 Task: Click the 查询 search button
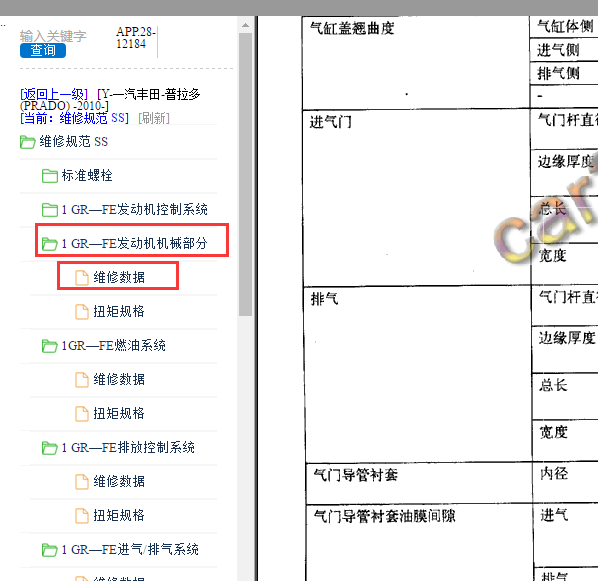coord(43,50)
